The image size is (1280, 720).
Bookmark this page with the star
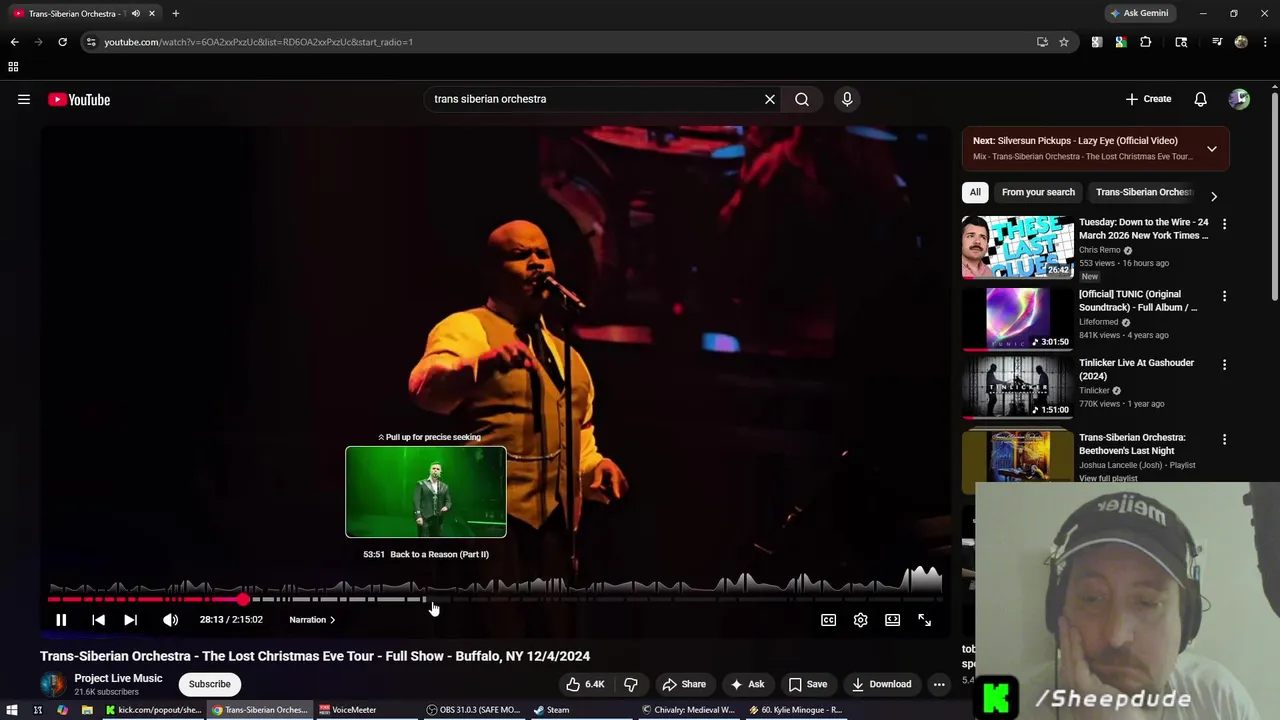coord(1064,42)
